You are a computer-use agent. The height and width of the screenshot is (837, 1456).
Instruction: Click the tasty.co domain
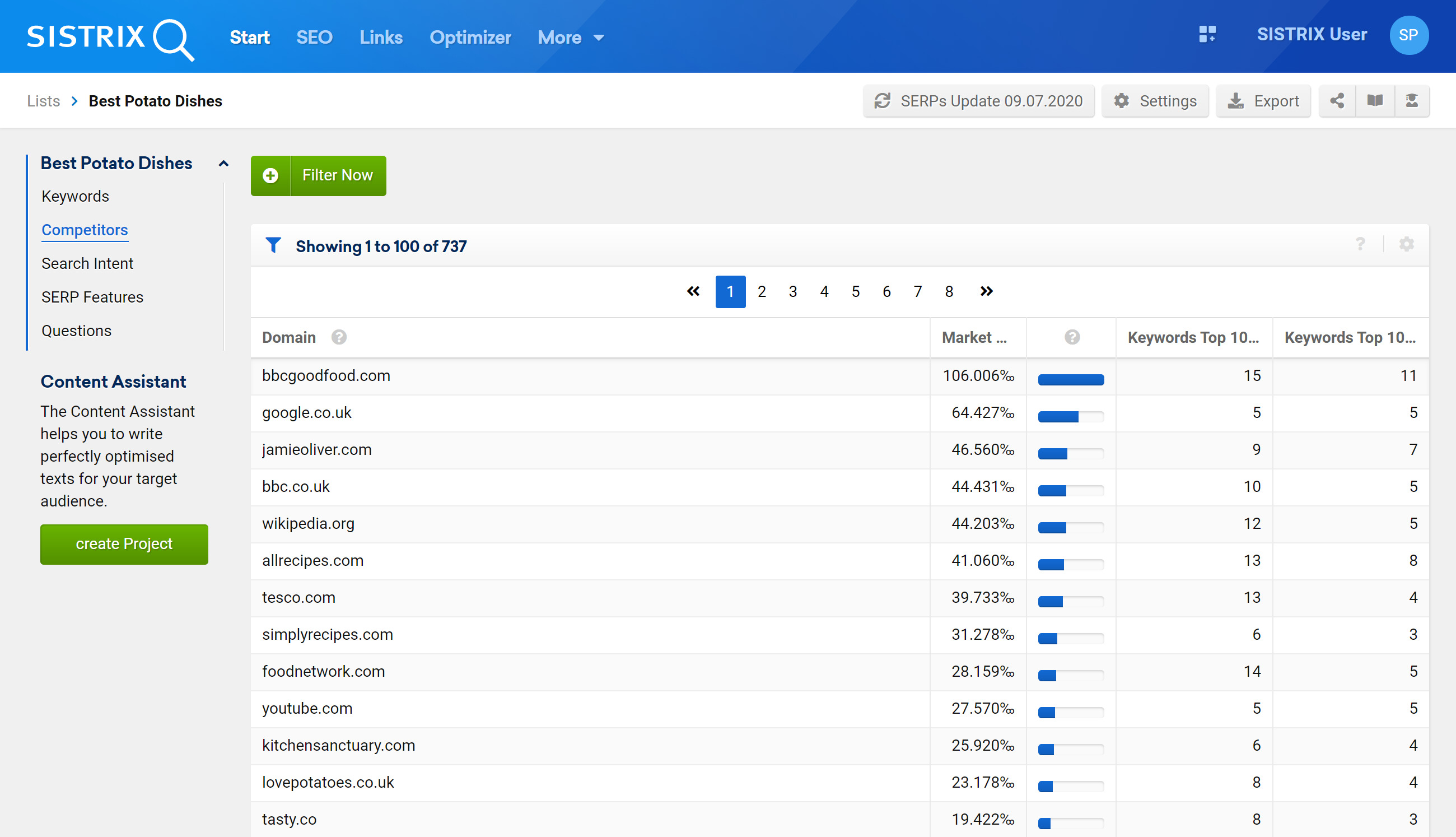tap(289, 819)
